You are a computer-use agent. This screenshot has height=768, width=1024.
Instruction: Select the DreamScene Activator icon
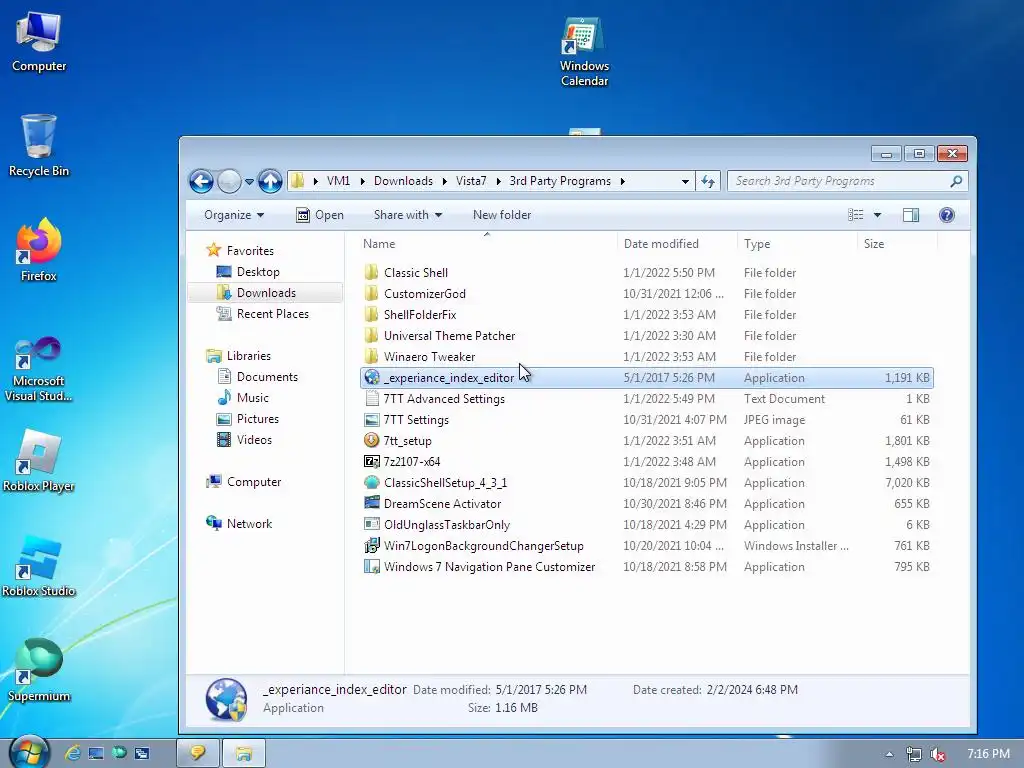pos(372,504)
